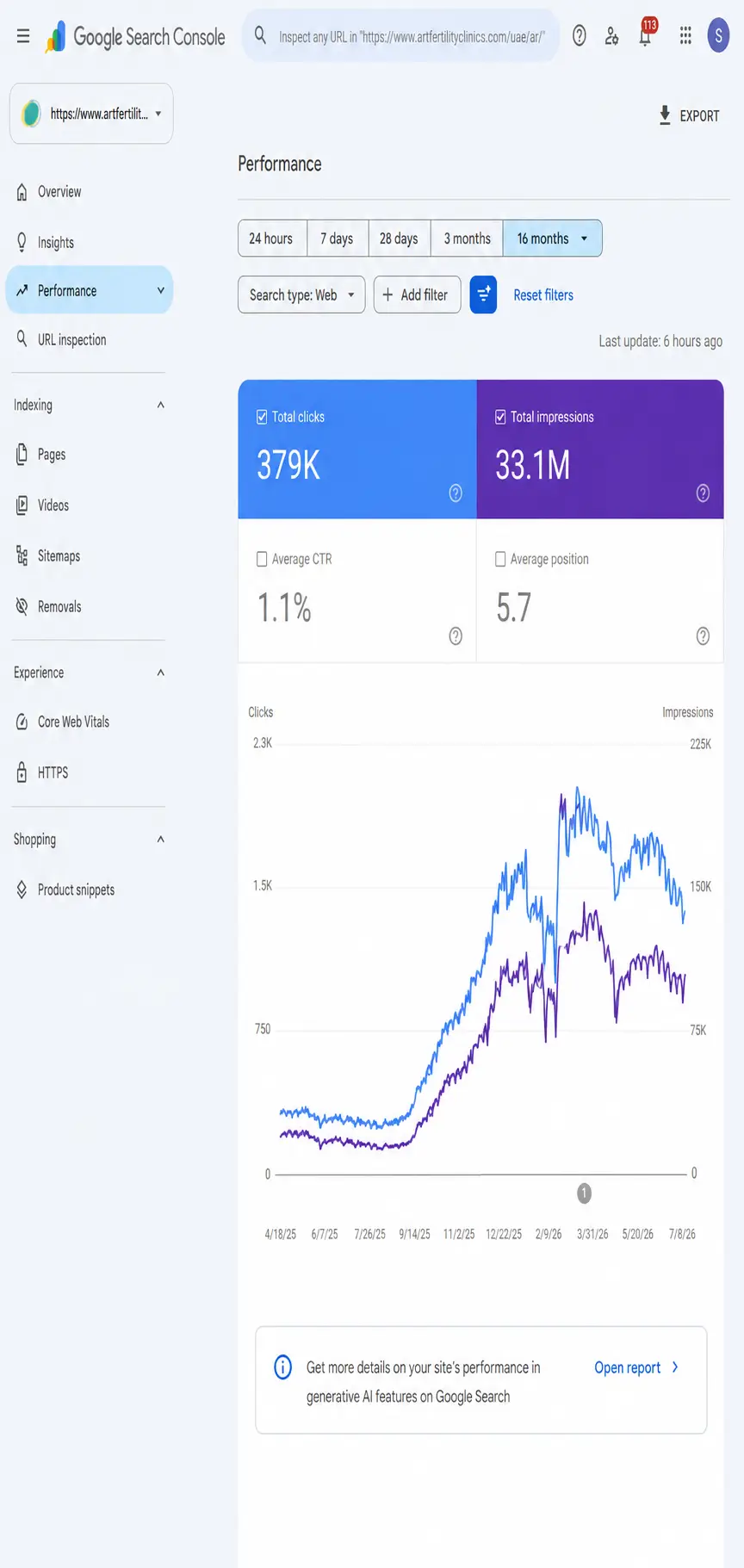Click the URL inspection magnifier icon

[22, 339]
